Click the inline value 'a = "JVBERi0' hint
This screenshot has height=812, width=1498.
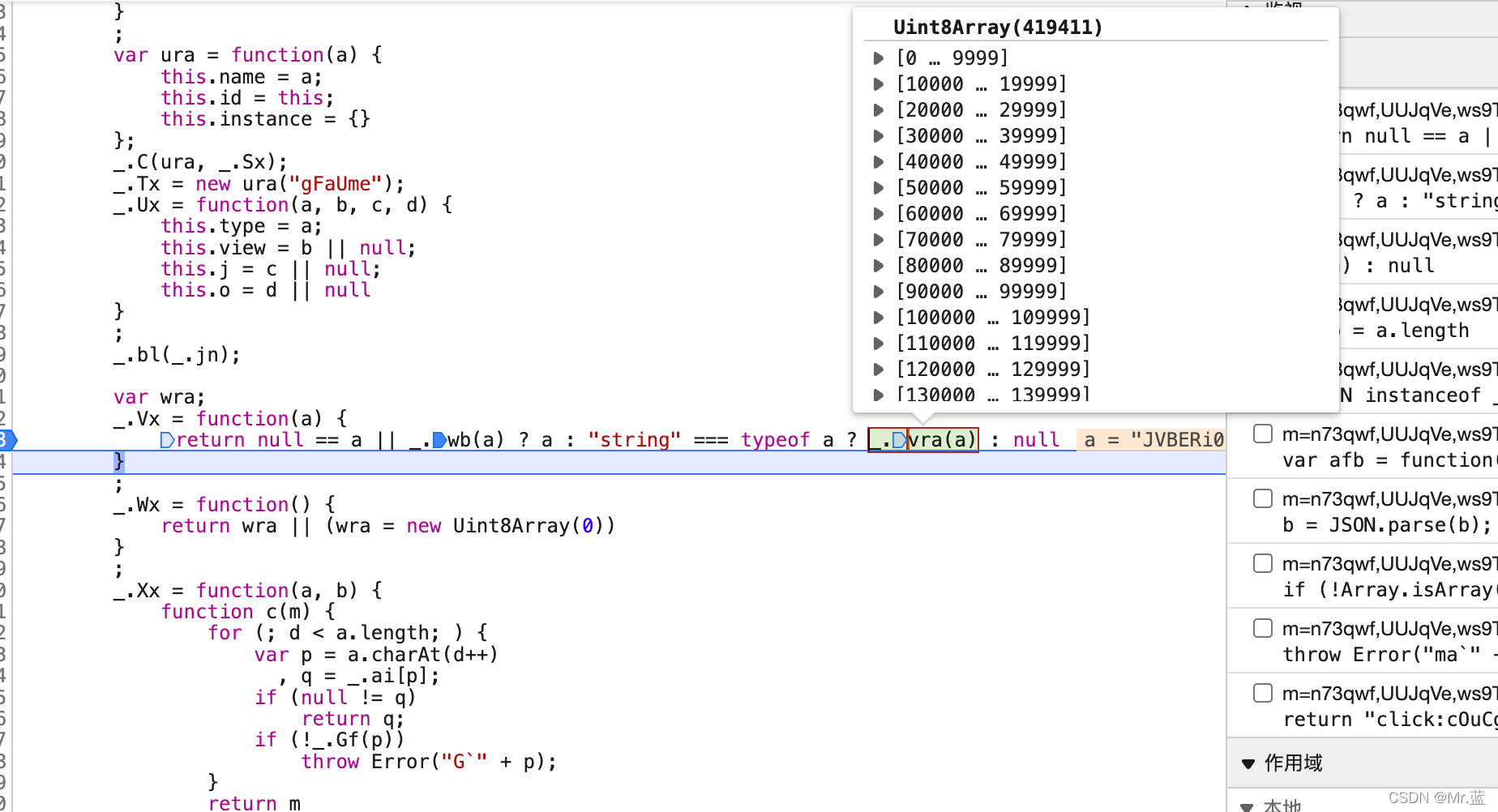[1153, 440]
